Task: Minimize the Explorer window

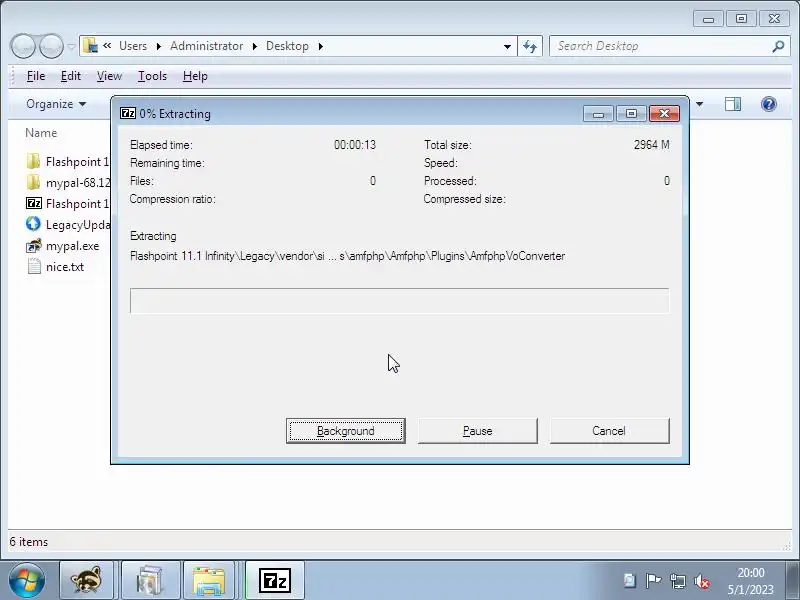Action: [708, 19]
